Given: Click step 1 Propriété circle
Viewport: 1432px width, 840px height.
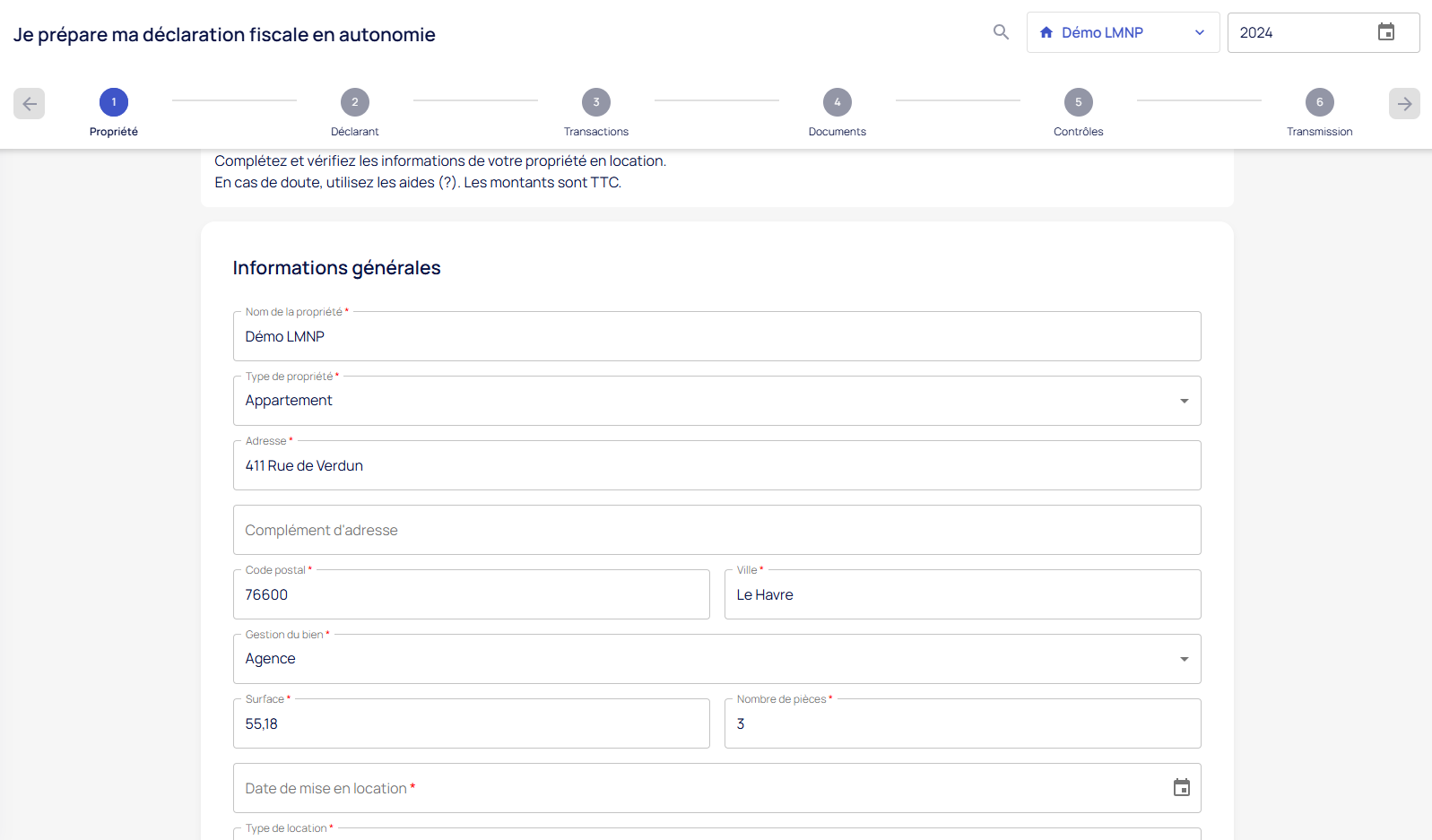Looking at the screenshot, I should pyautogui.click(x=114, y=102).
